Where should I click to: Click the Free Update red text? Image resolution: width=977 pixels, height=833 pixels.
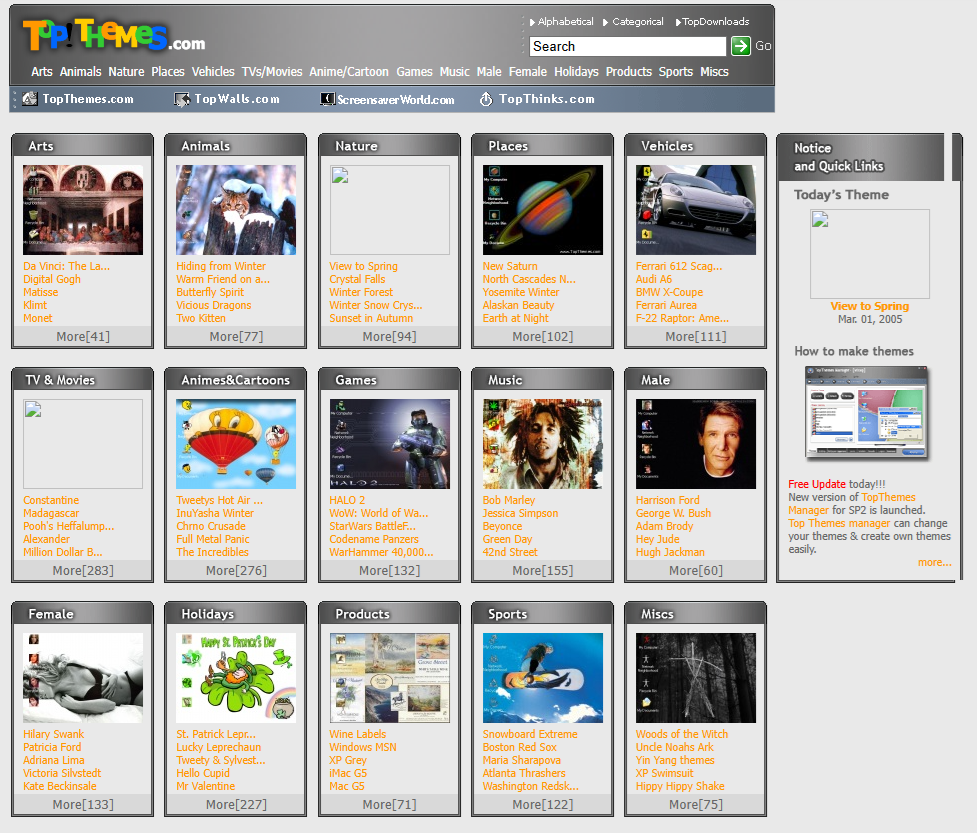[x=817, y=484]
